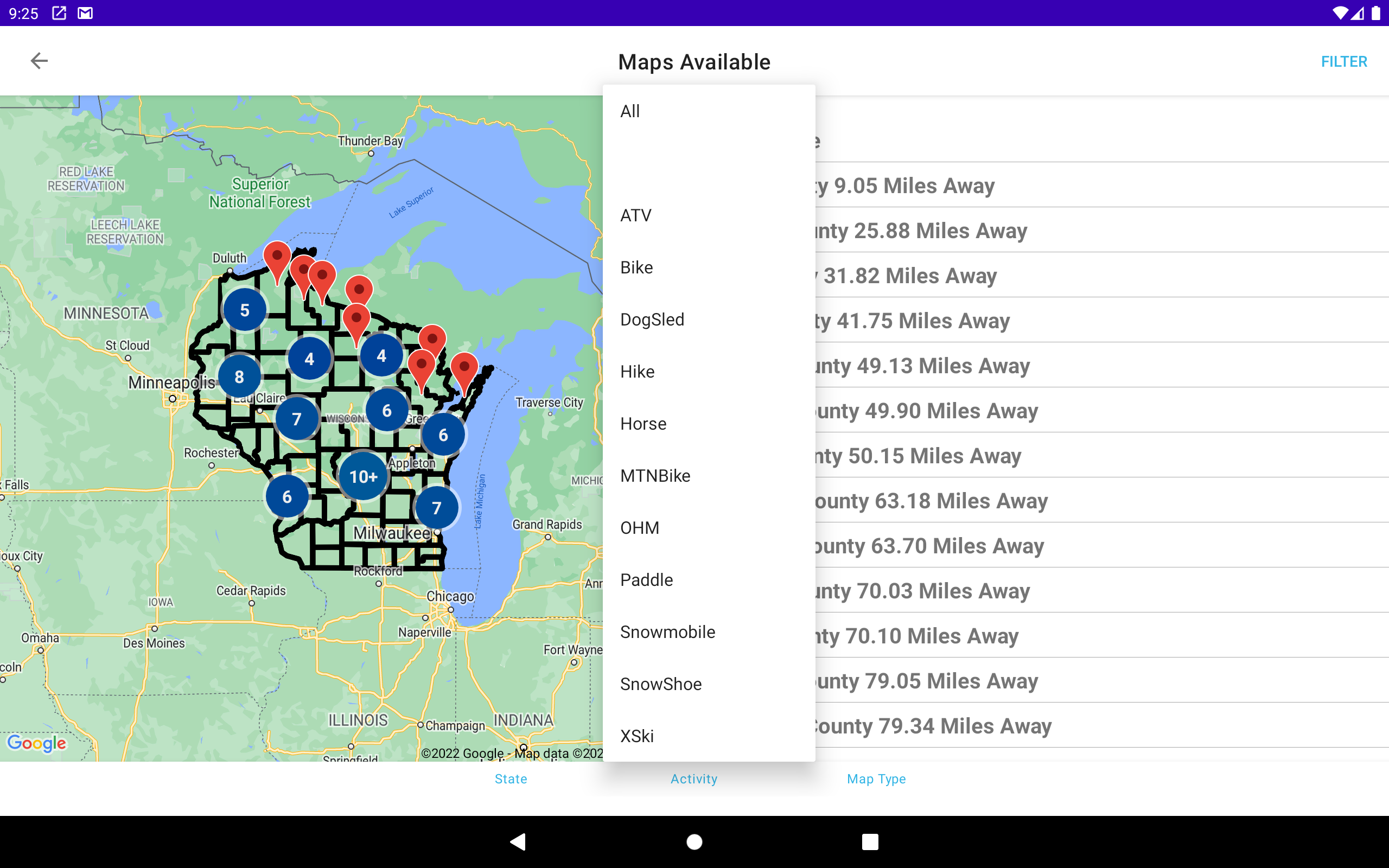This screenshot has height=868, width=1389.
Task: Open map 9.05 Miles Away
Action: click(1102, 186)
